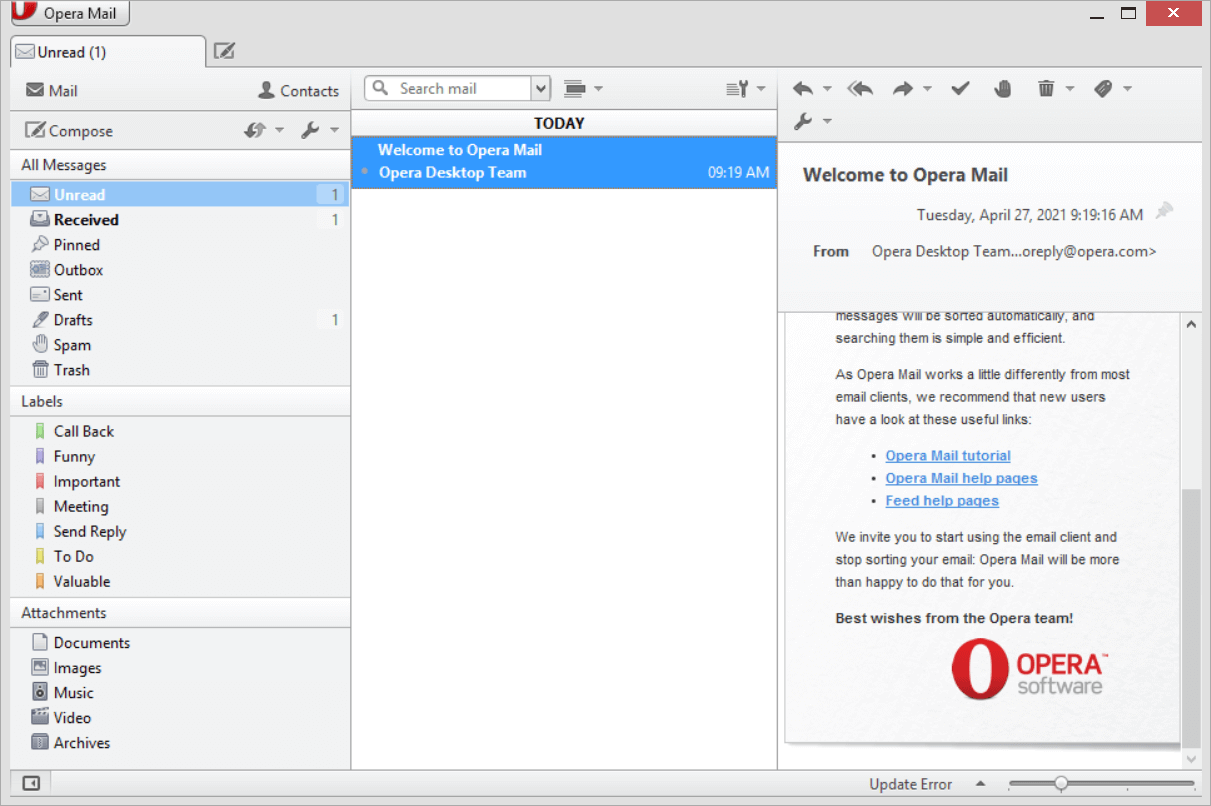Select the Valuable label
This screenshot has width=1211, height=806.
click(180, 582)
